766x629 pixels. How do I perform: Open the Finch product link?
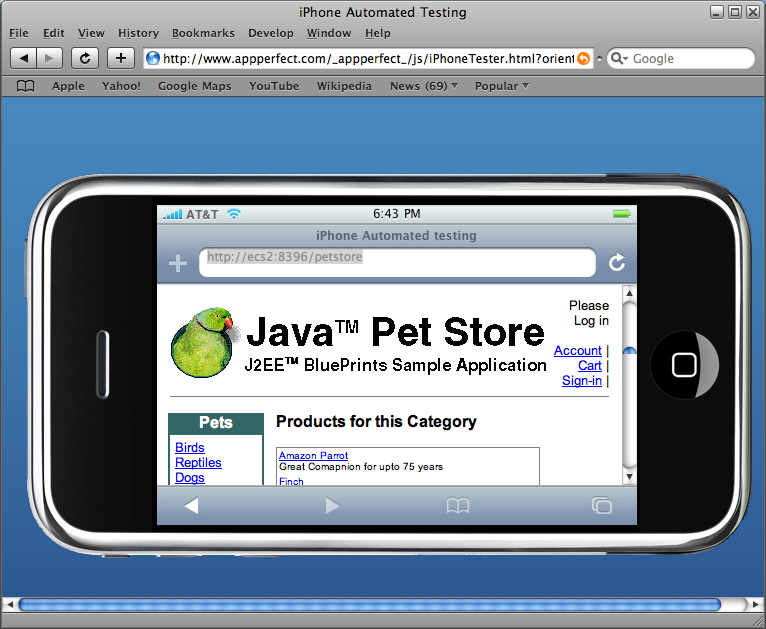(x=291, y=481)
